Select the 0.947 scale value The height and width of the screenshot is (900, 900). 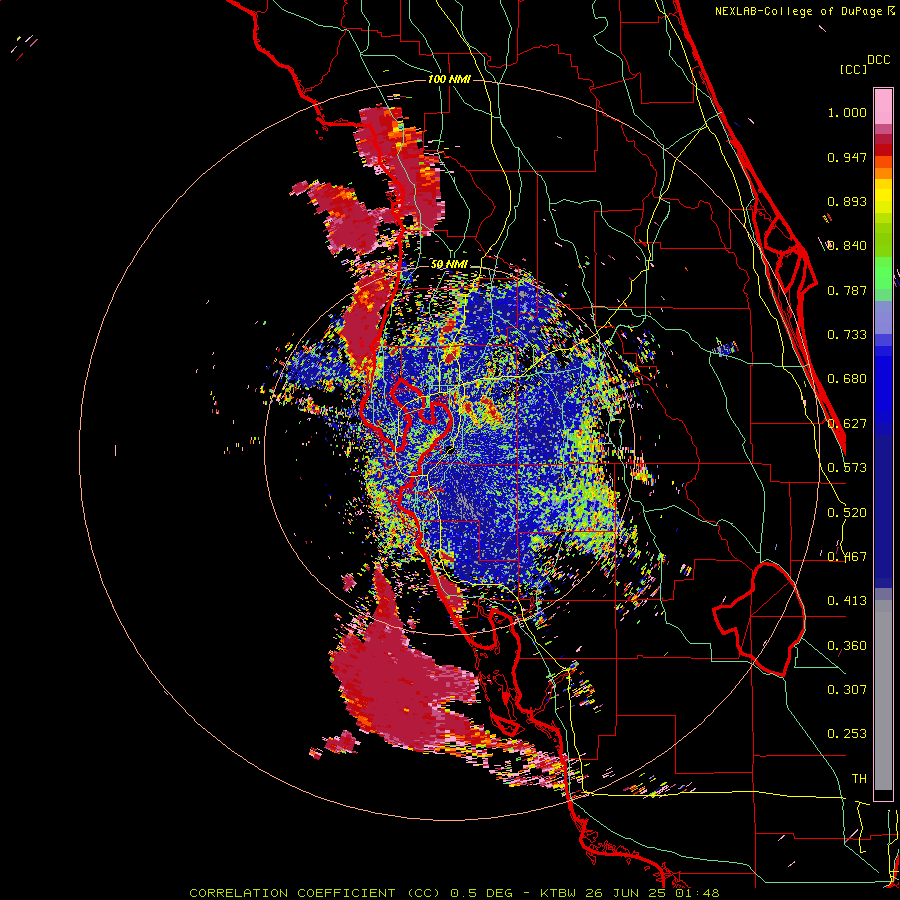click(847, 157)
